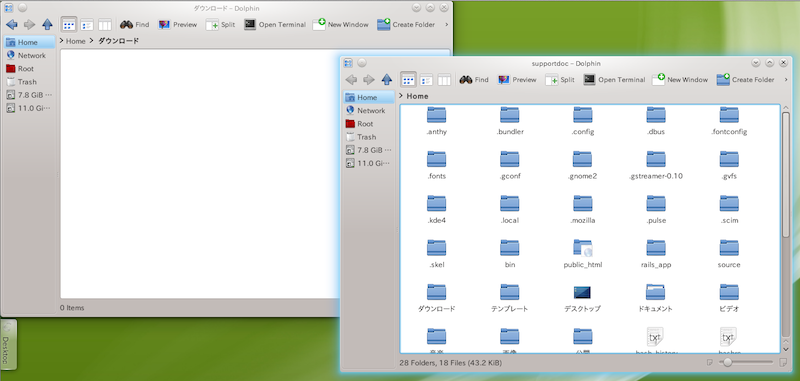
Task: Open window menu icon of supportdoc title bar
Action: (348, 63)
